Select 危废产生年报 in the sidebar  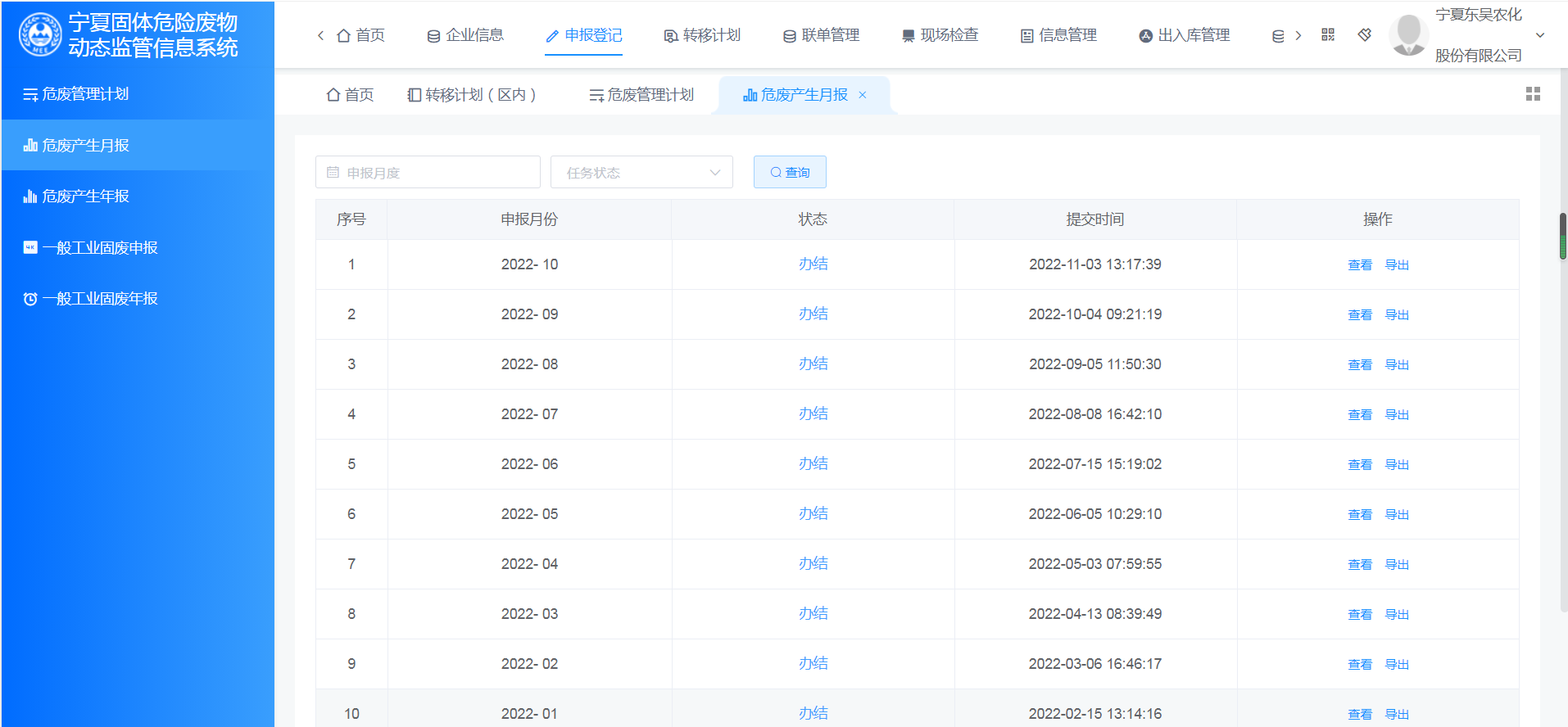pos(85,196)
